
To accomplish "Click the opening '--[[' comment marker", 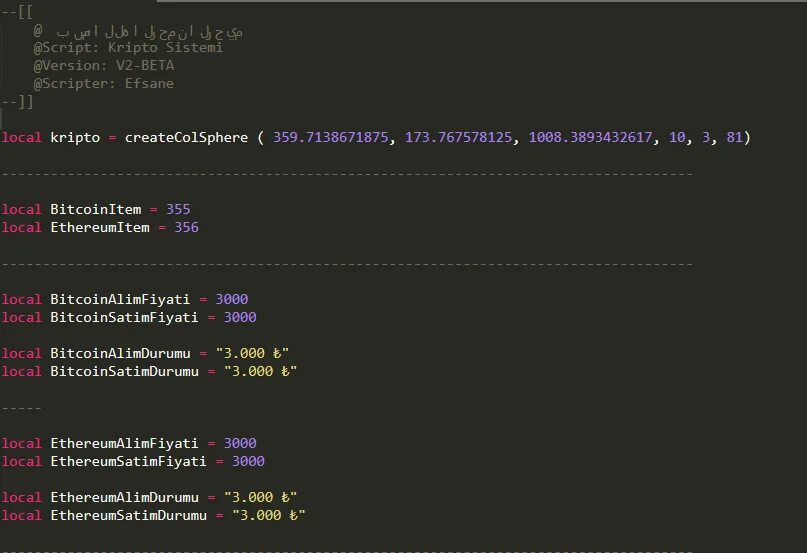I will click(17, 12).
